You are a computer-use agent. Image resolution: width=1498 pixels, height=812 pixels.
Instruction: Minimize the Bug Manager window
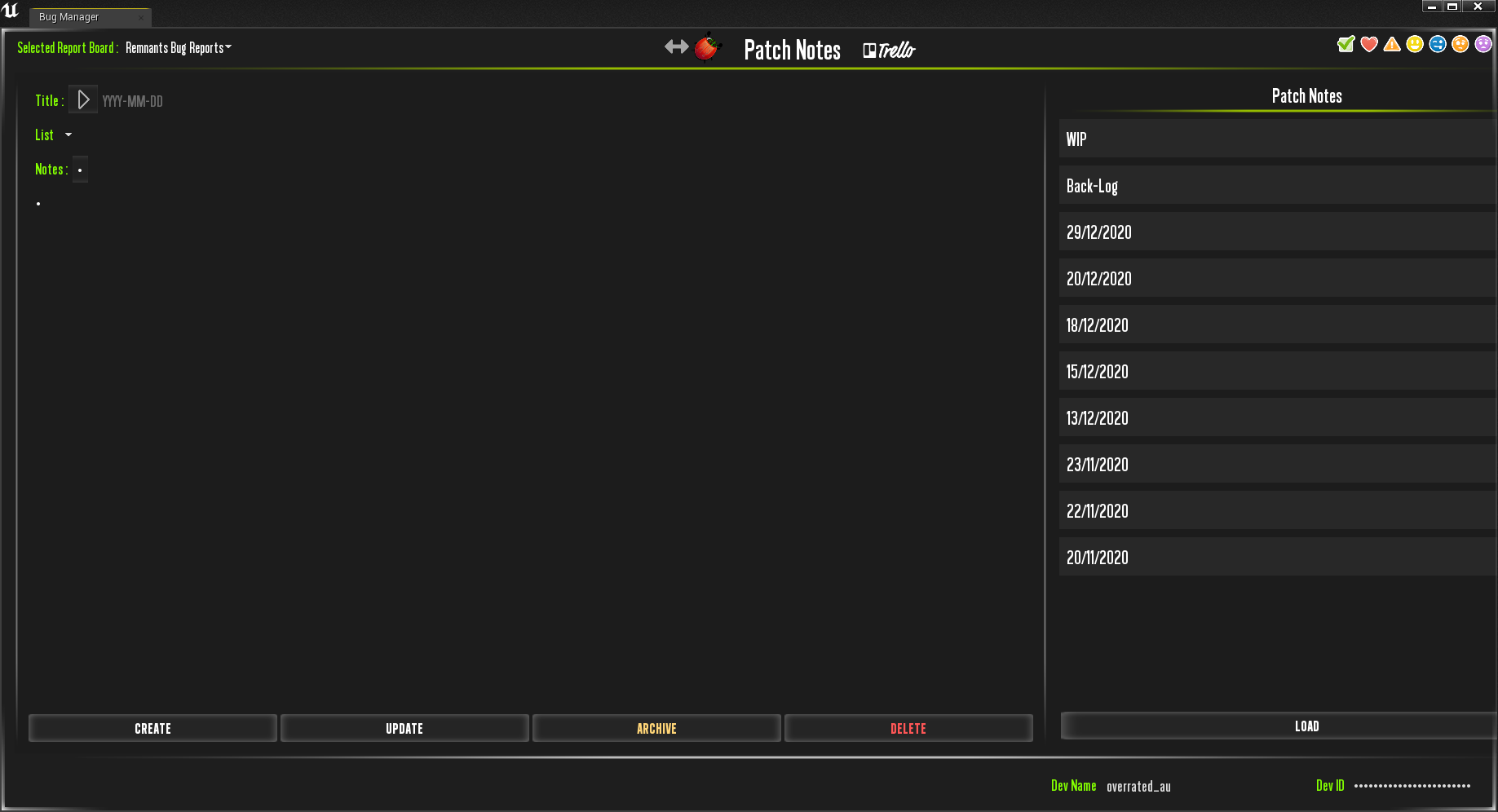click(1432, 6)
